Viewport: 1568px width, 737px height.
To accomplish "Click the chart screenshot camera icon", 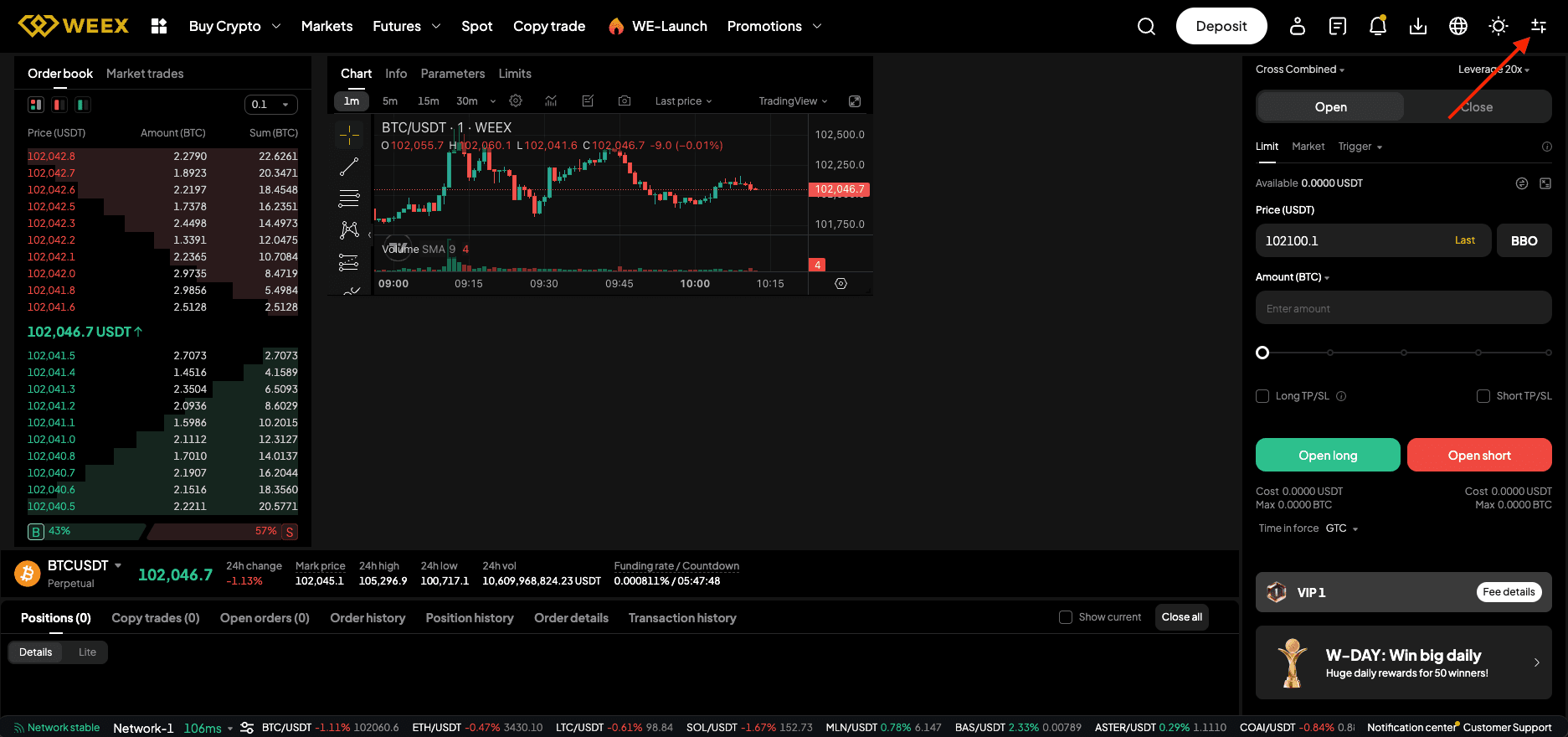I will (625, 101).
